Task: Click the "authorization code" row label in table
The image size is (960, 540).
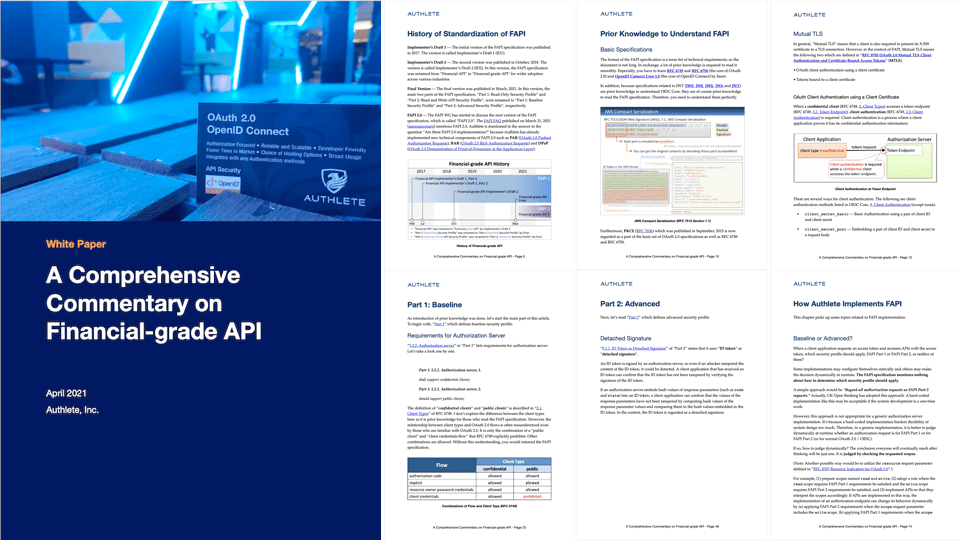Action: pyautogui.click(x=426, y=476)
